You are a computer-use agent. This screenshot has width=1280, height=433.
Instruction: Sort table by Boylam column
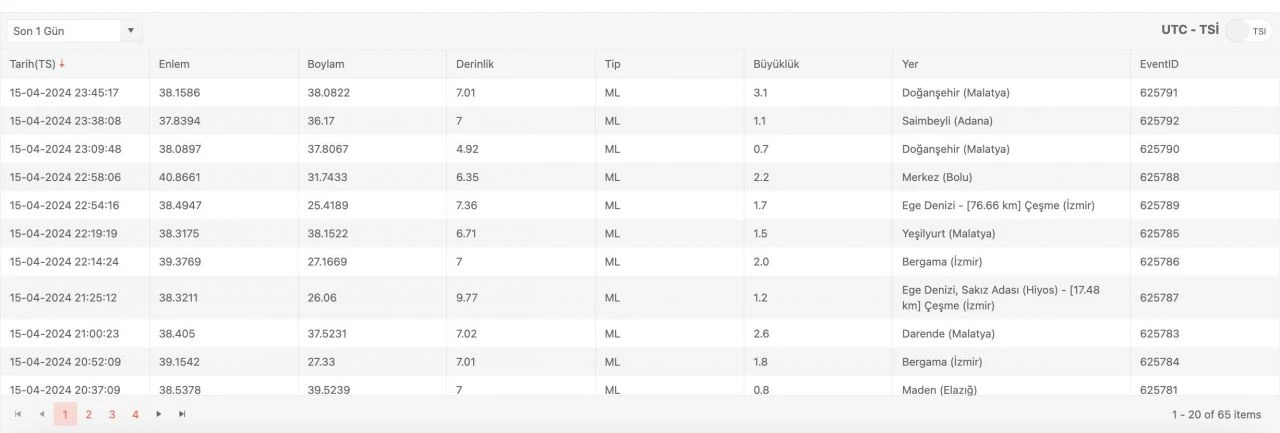pos(326,64)
